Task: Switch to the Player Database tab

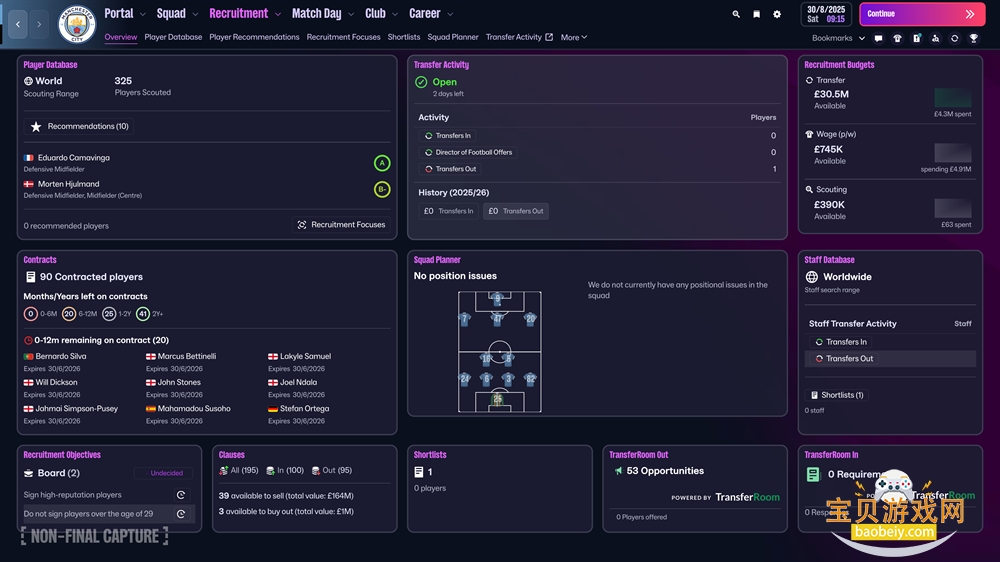Action: (173, 37)
